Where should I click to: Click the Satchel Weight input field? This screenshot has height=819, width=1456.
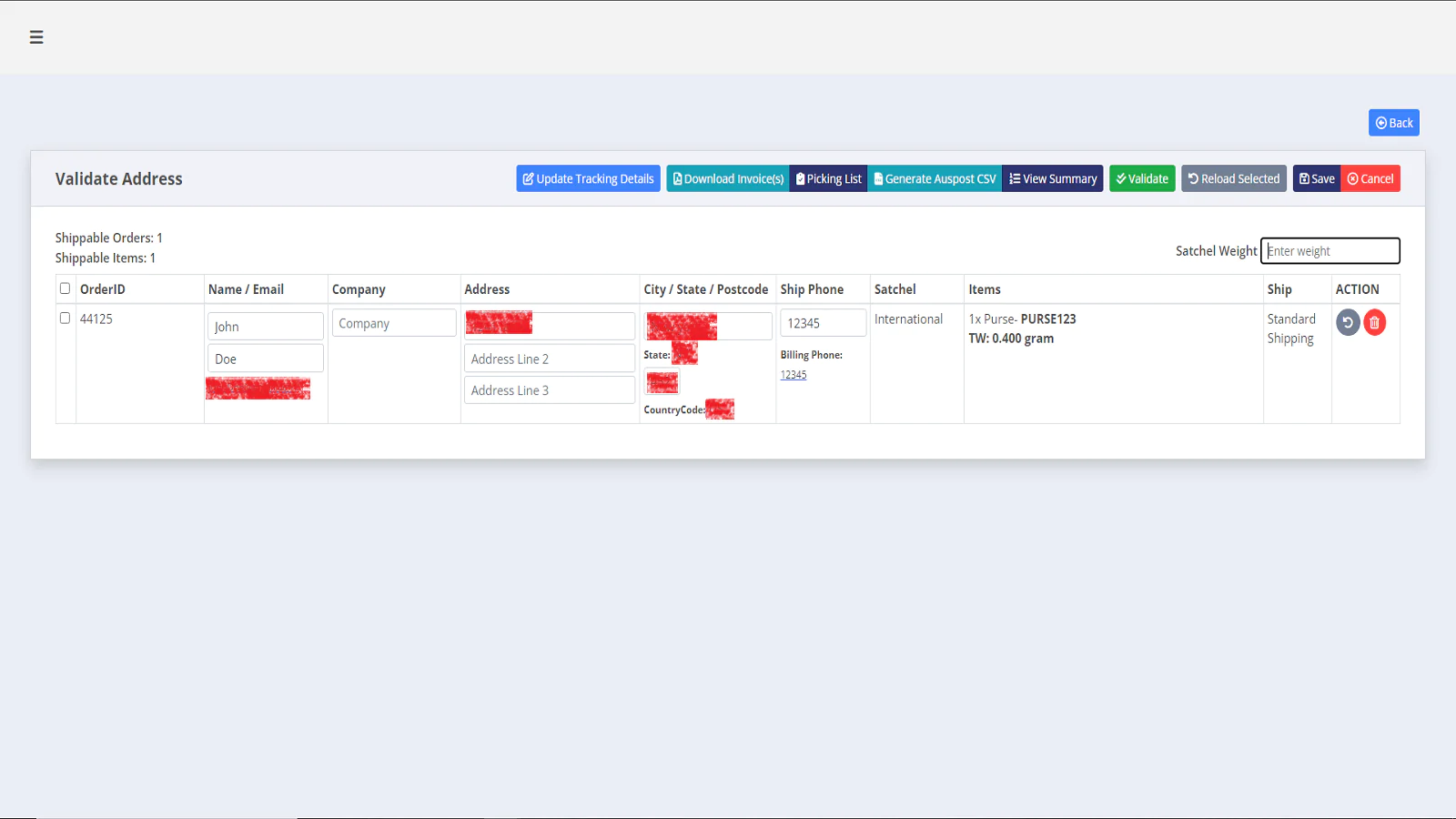pyautogui.click(x=1330, y=250)
